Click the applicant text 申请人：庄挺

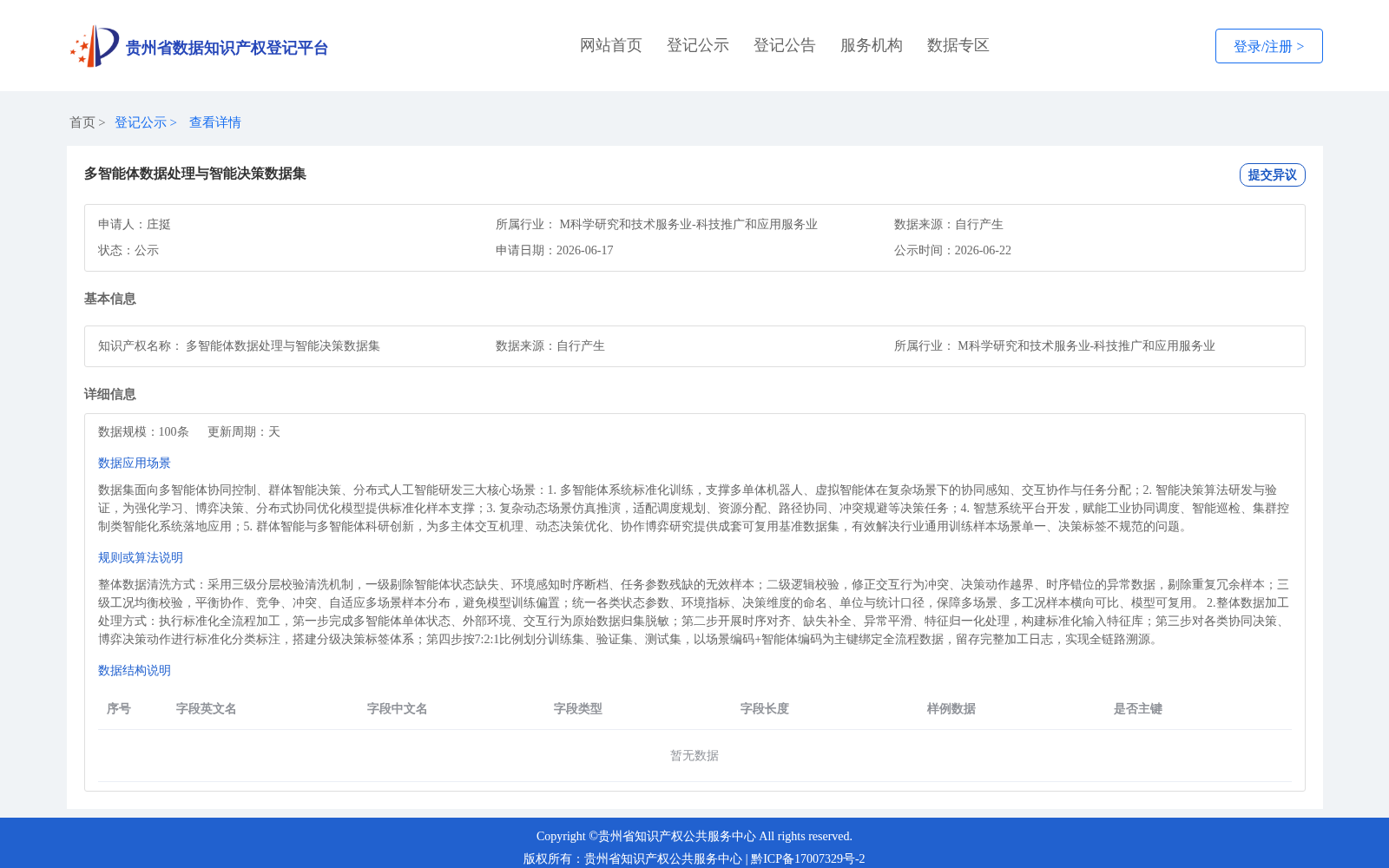point(135,224)
